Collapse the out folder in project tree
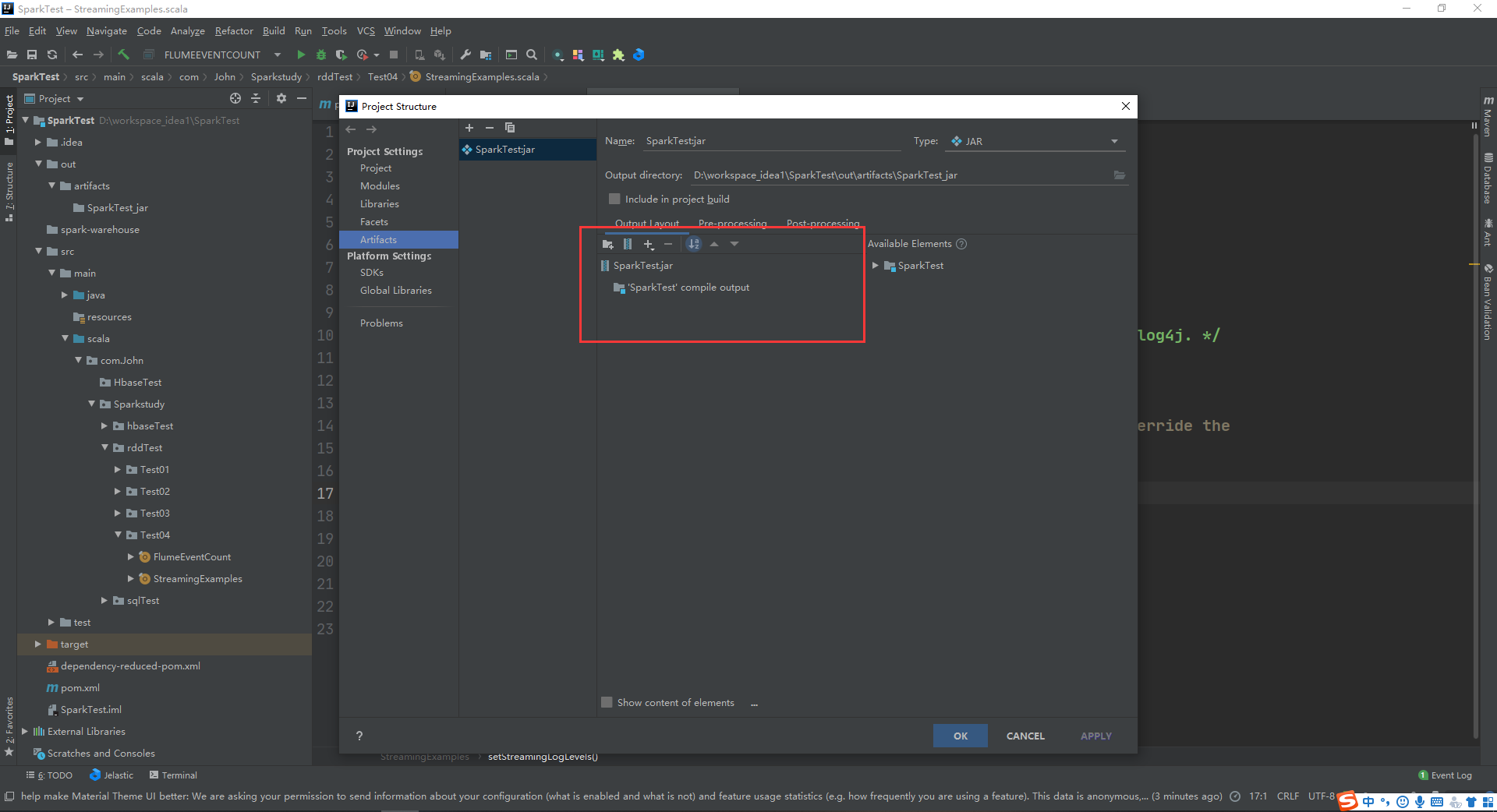The width and height of the screenshot is (1497, 812). tap(38, 164)
